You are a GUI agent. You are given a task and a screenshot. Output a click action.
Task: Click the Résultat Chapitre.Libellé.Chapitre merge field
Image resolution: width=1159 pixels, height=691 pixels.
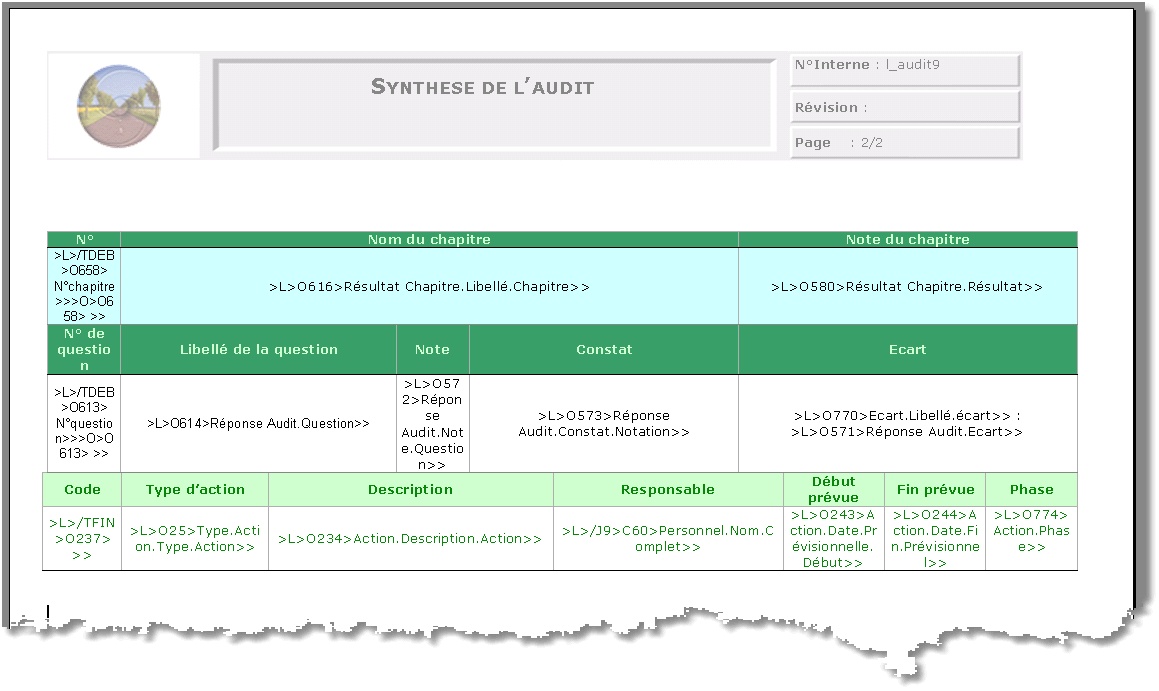429,287
